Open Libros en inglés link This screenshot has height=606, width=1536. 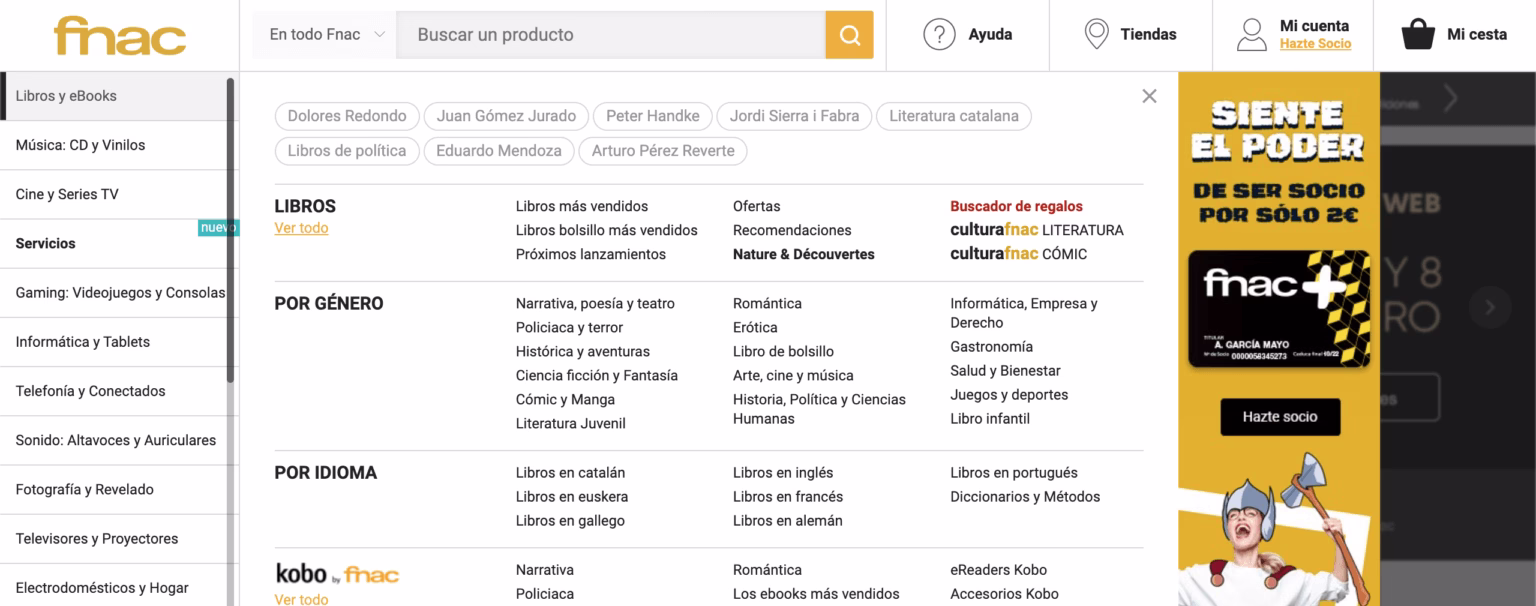(783, 472)
